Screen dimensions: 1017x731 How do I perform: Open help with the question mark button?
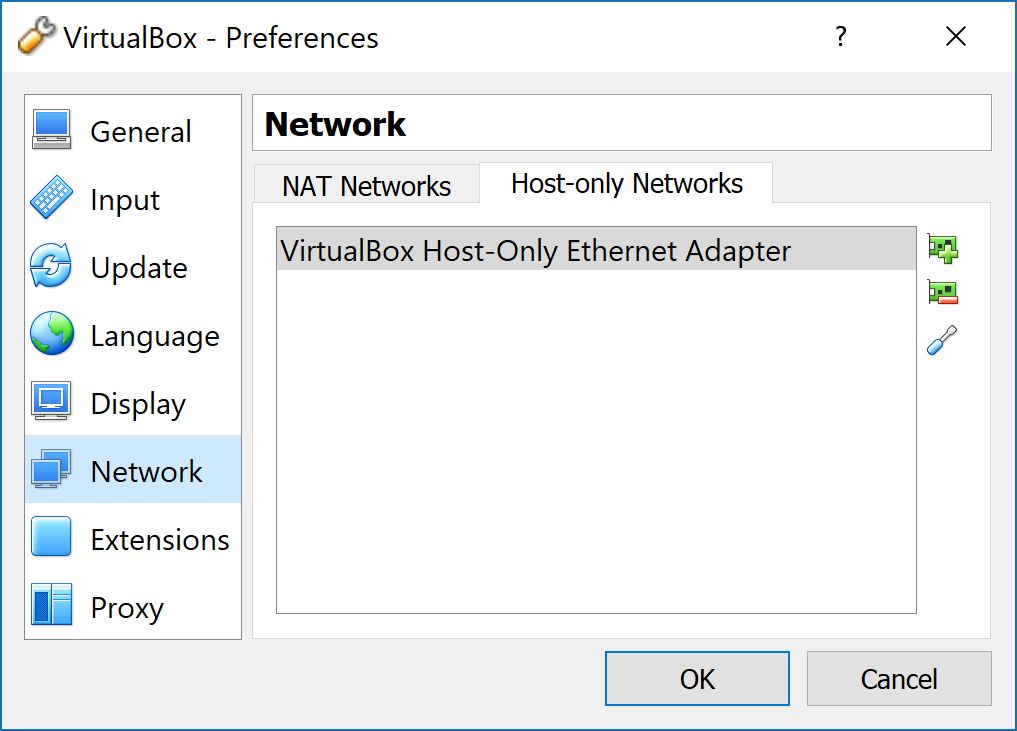[841, 36]
